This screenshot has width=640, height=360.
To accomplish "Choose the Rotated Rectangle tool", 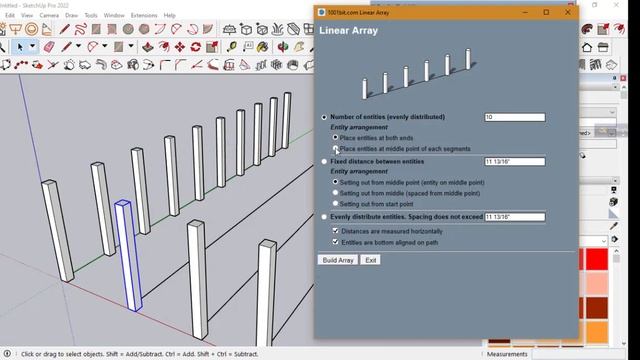I will coord(112,29).
